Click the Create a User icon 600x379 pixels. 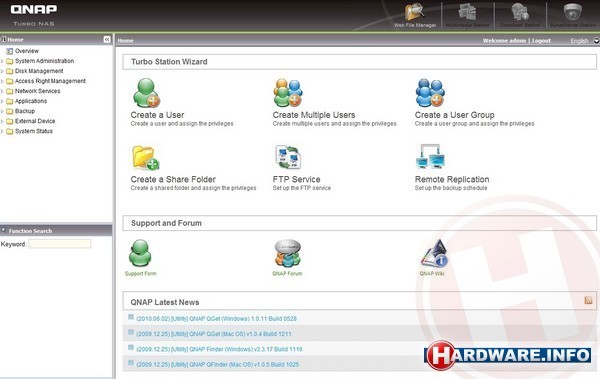(x=146, y=93)
